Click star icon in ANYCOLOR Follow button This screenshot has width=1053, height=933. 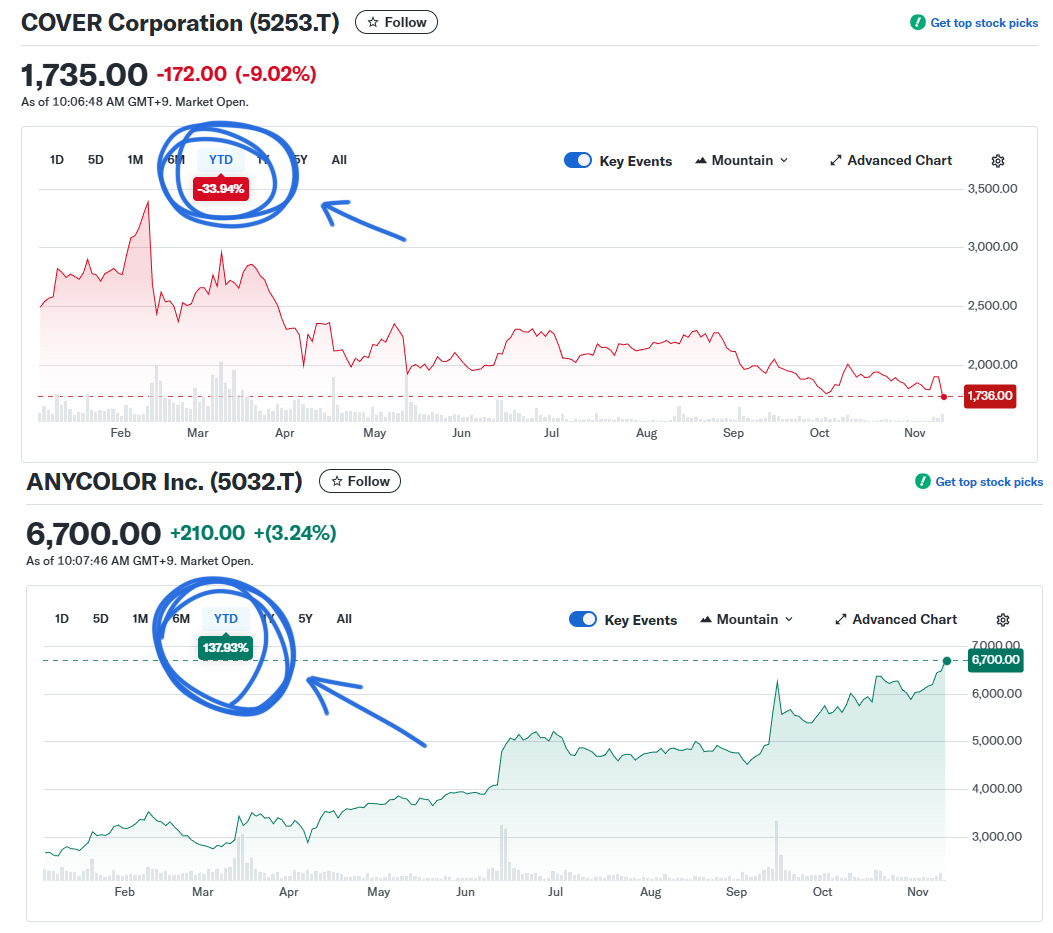(337, 481)
